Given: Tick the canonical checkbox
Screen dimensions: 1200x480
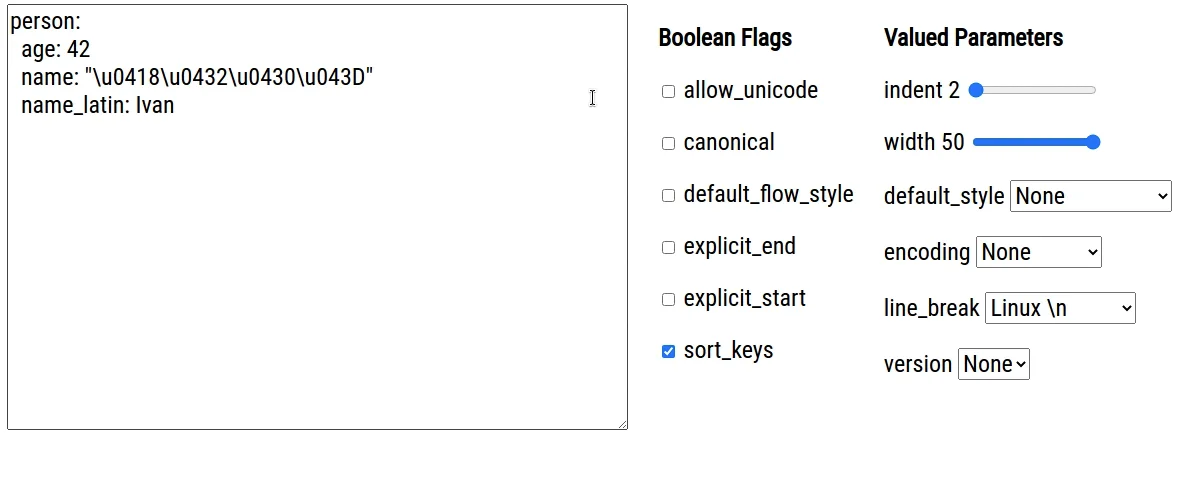Looking at the screenshot, I should (x=668, y=144).
